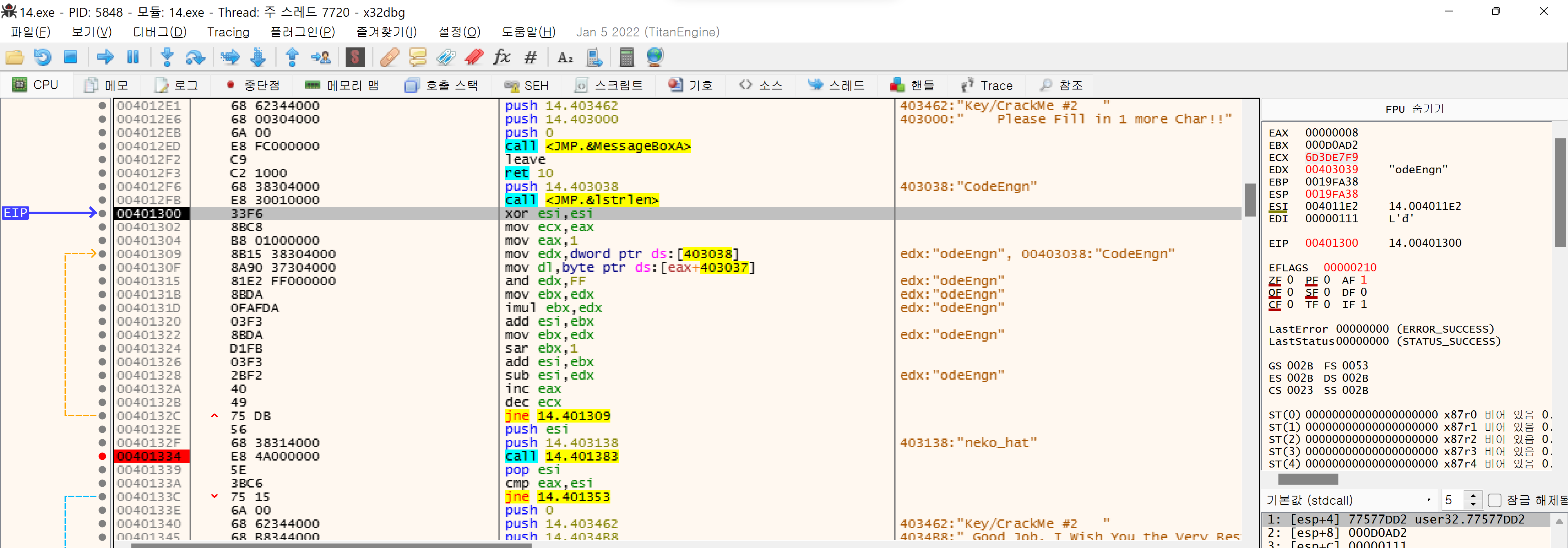The height and width of the screenshot is (548, 1568).
Task: Switch to the SEH tab
Action: click(527, 85)
